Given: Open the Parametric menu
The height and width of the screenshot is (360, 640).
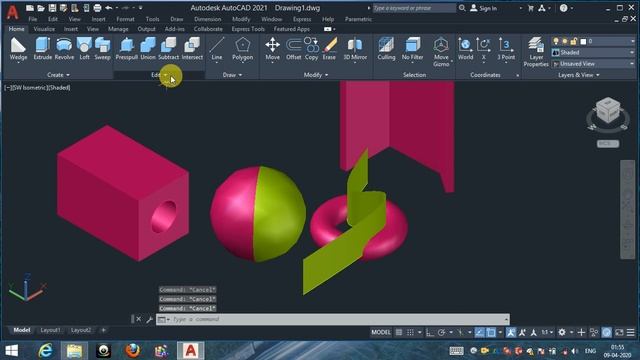Looking at the screenshot, I should point(358,19).
